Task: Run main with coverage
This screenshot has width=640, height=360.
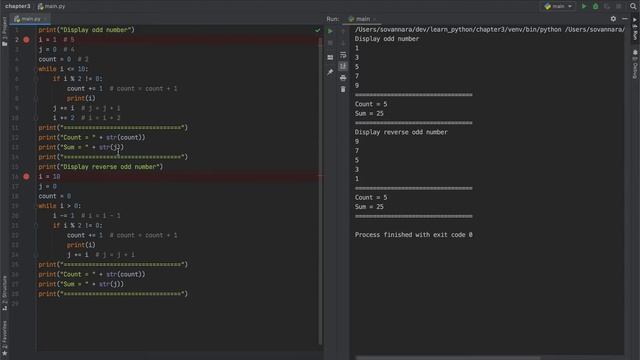Action: (x=607, y=6)
